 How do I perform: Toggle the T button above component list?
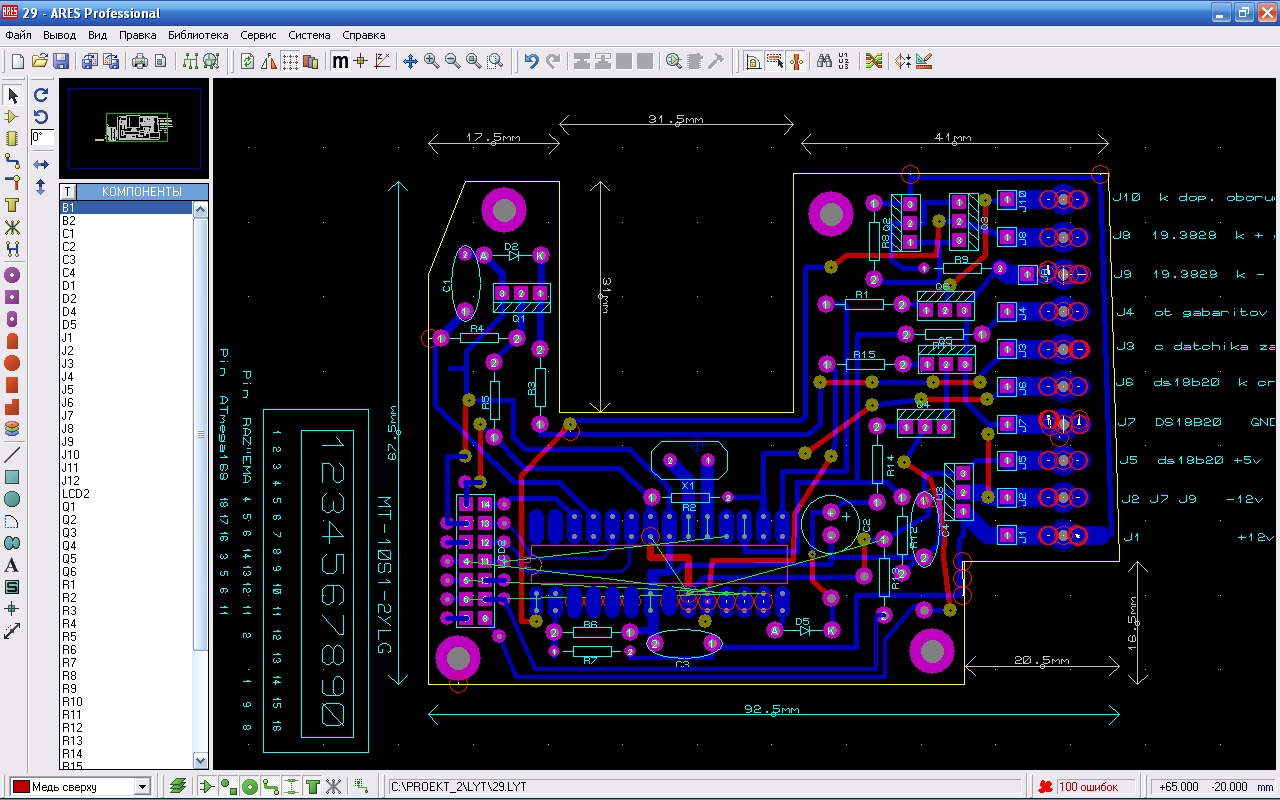tap(68, 191)
